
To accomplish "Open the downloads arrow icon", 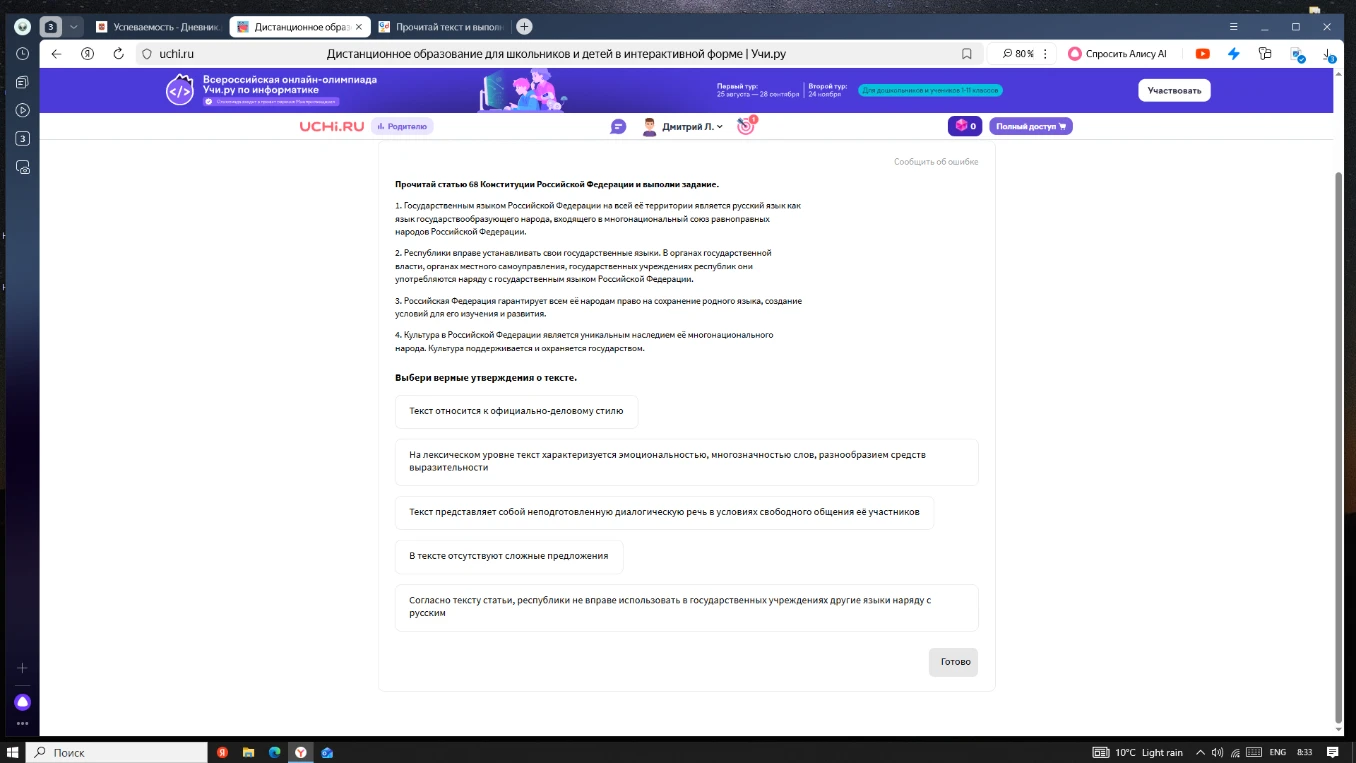I will click(x=1328, y=54).
